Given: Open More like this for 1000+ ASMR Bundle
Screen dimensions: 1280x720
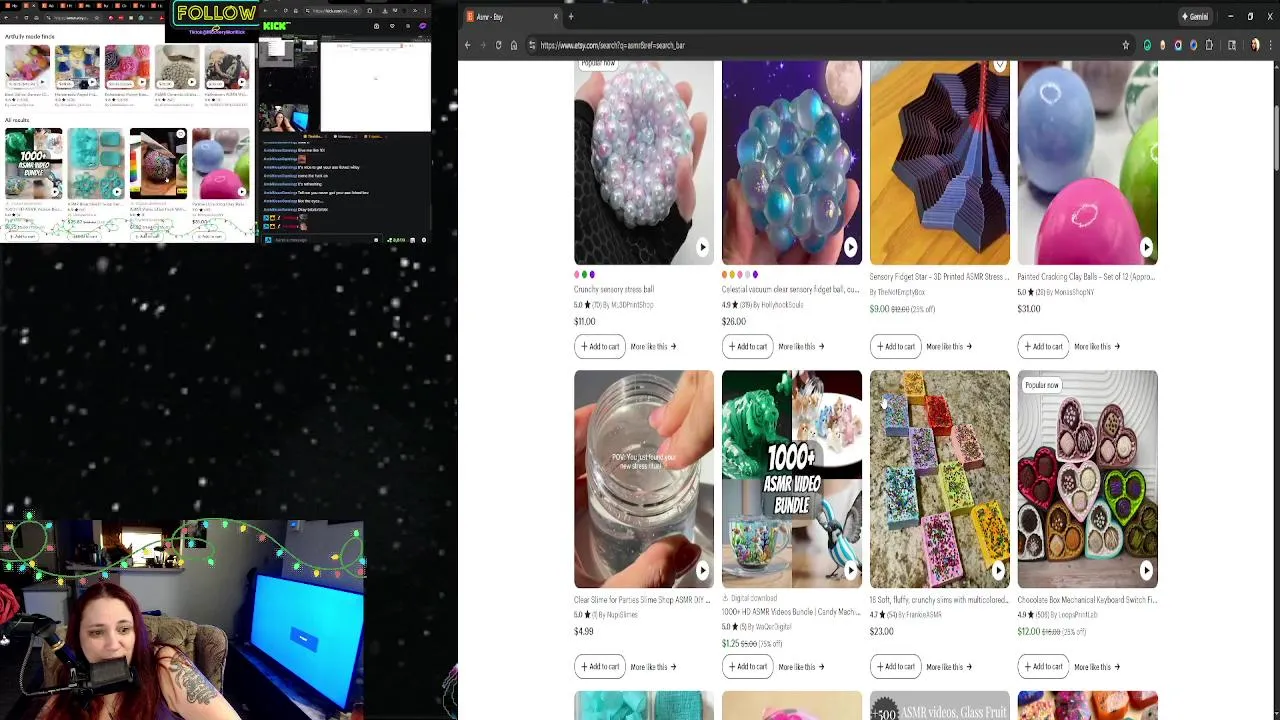Looking at the screenshot, I should point(801,666).
